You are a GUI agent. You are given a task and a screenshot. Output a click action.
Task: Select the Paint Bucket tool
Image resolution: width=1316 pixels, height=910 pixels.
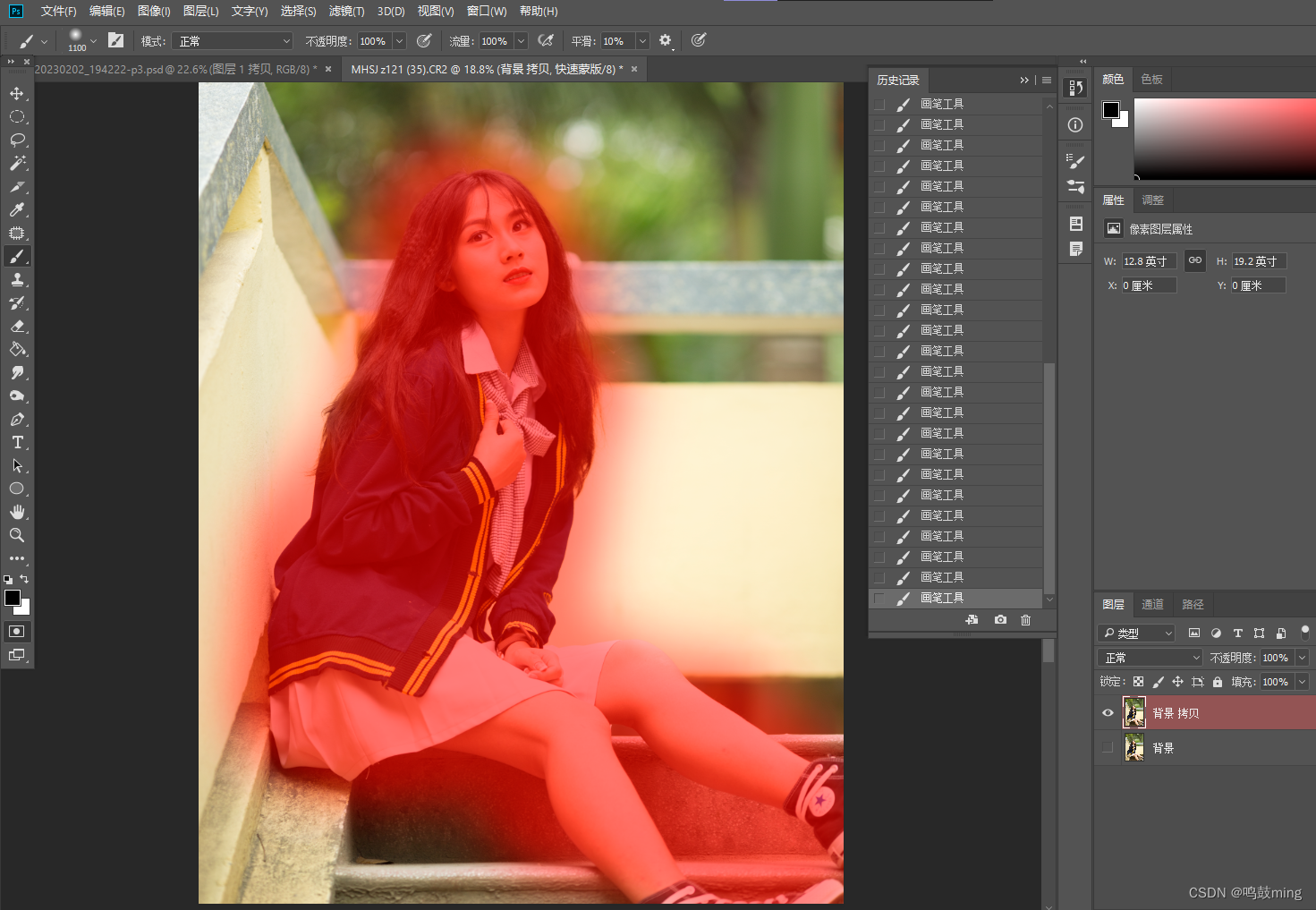[17, 349]
